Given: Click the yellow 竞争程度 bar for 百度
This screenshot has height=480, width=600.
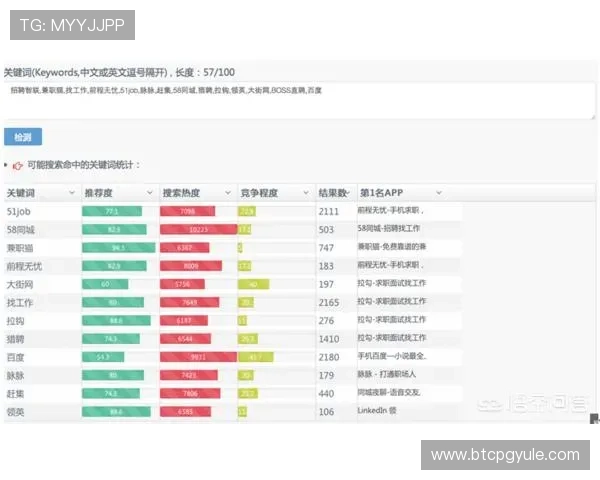Looking at the screenshot, I should click(256, 357).
